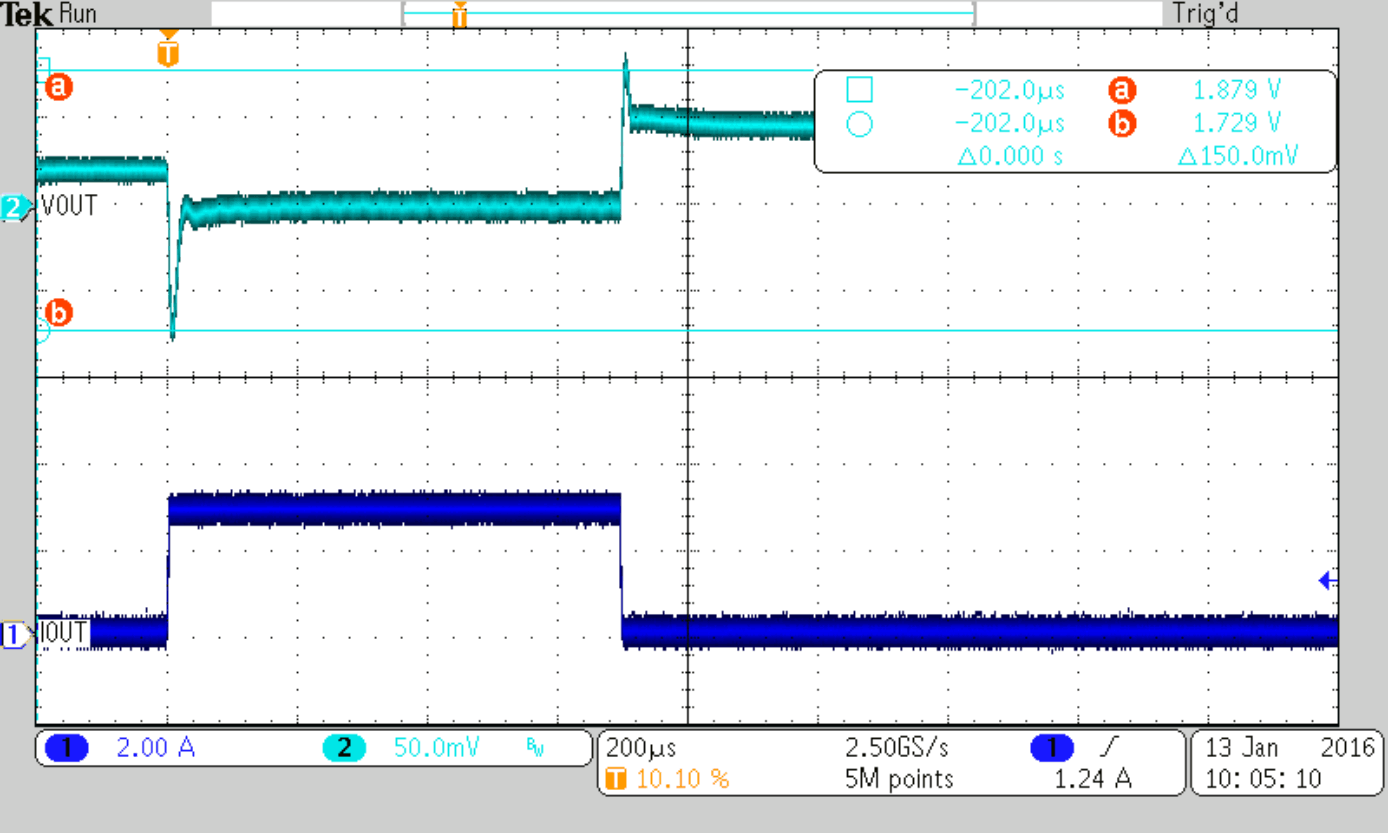Click the 50.0mV vertical scale value
Screen dimensions: 1388x833
tap(439, 748)
